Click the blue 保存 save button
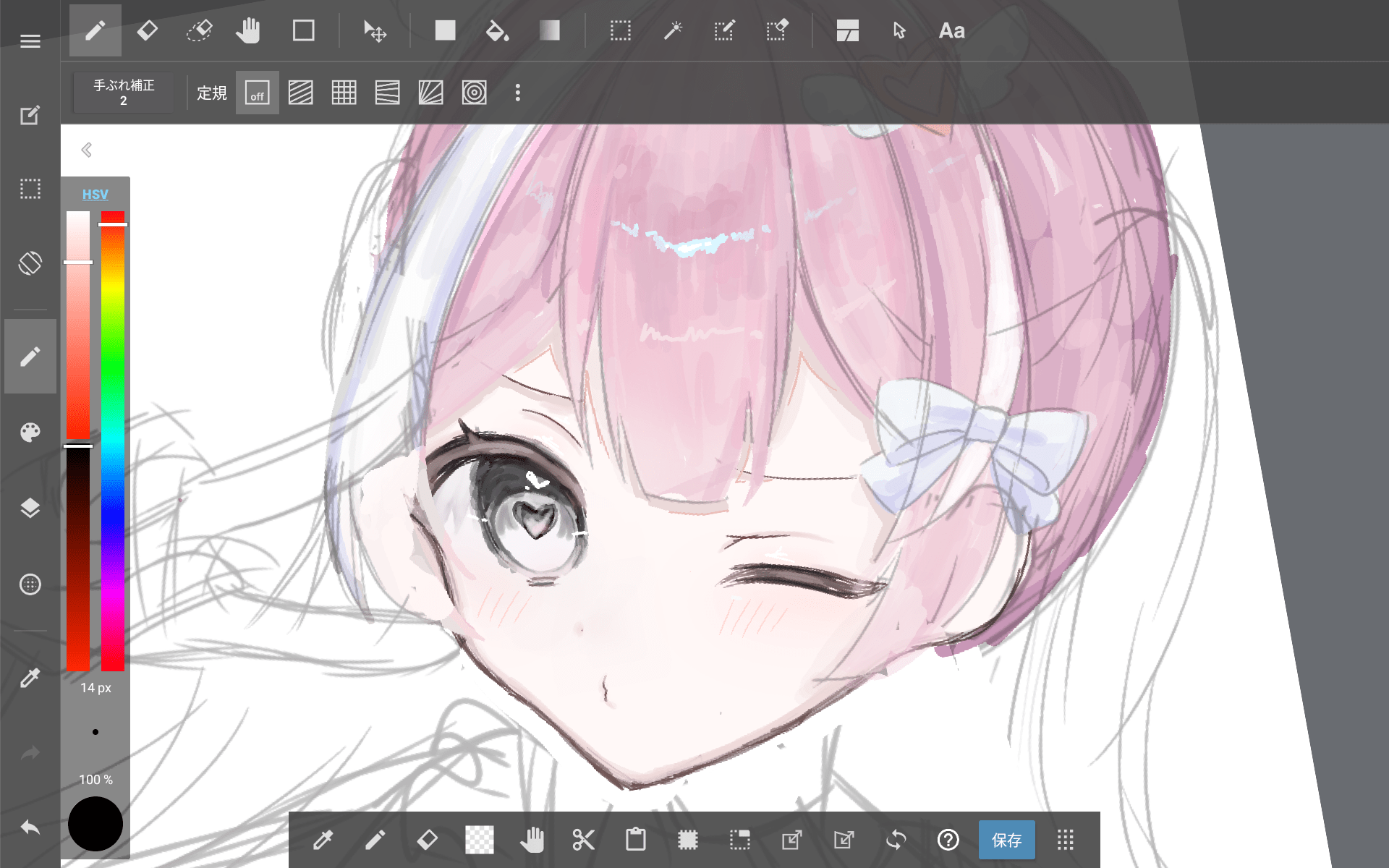1389x868 pixels. pos(1006,840)
